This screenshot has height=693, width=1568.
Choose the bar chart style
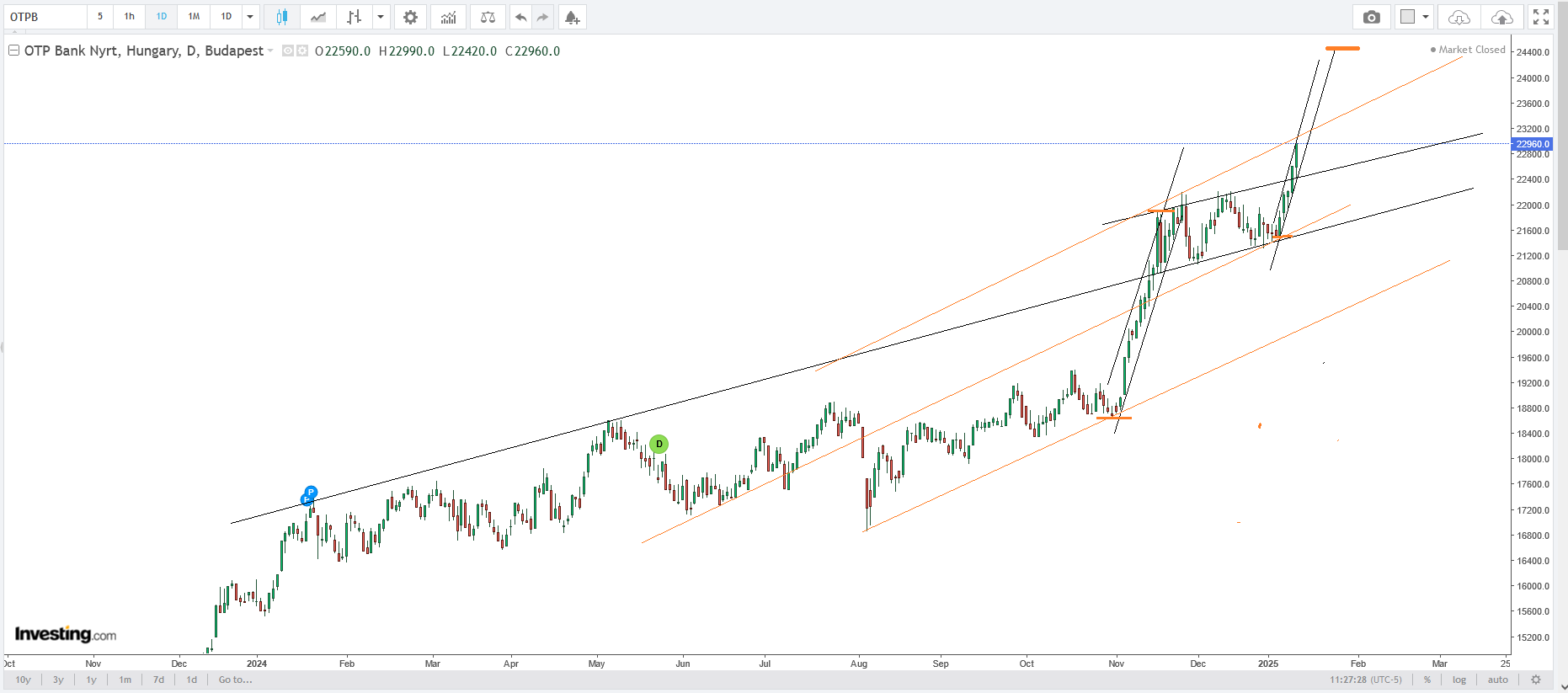pyautogui.click(x=355, y=17)
